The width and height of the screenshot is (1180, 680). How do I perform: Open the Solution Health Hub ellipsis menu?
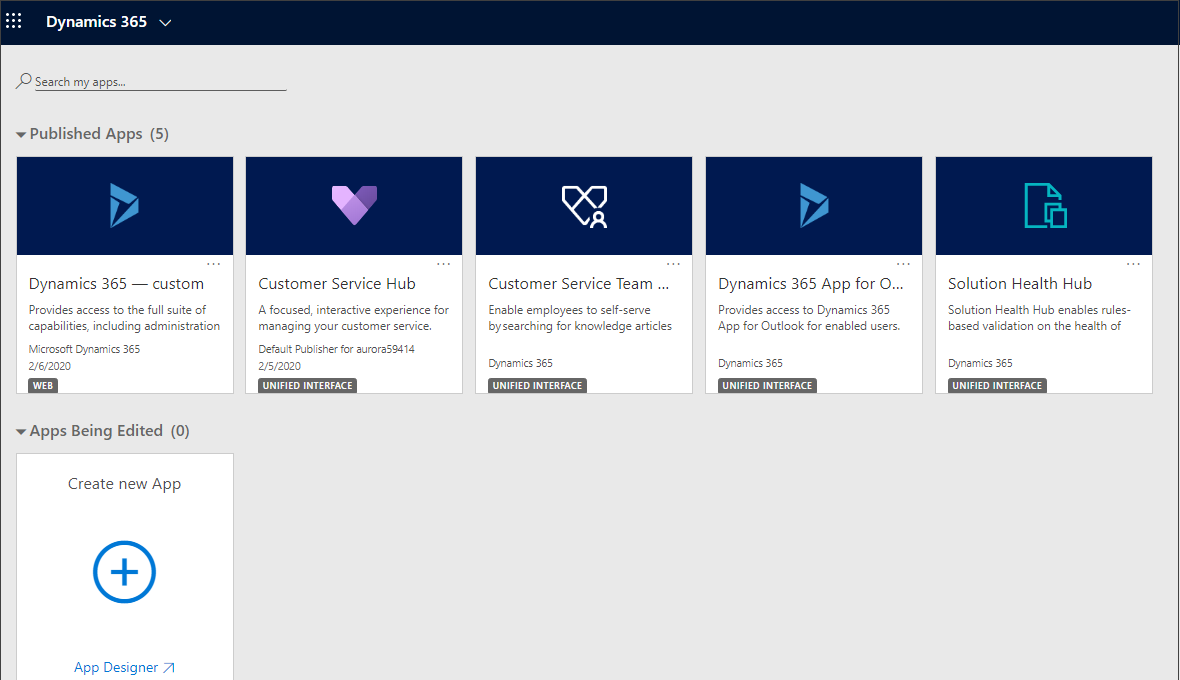(1134, 264)
